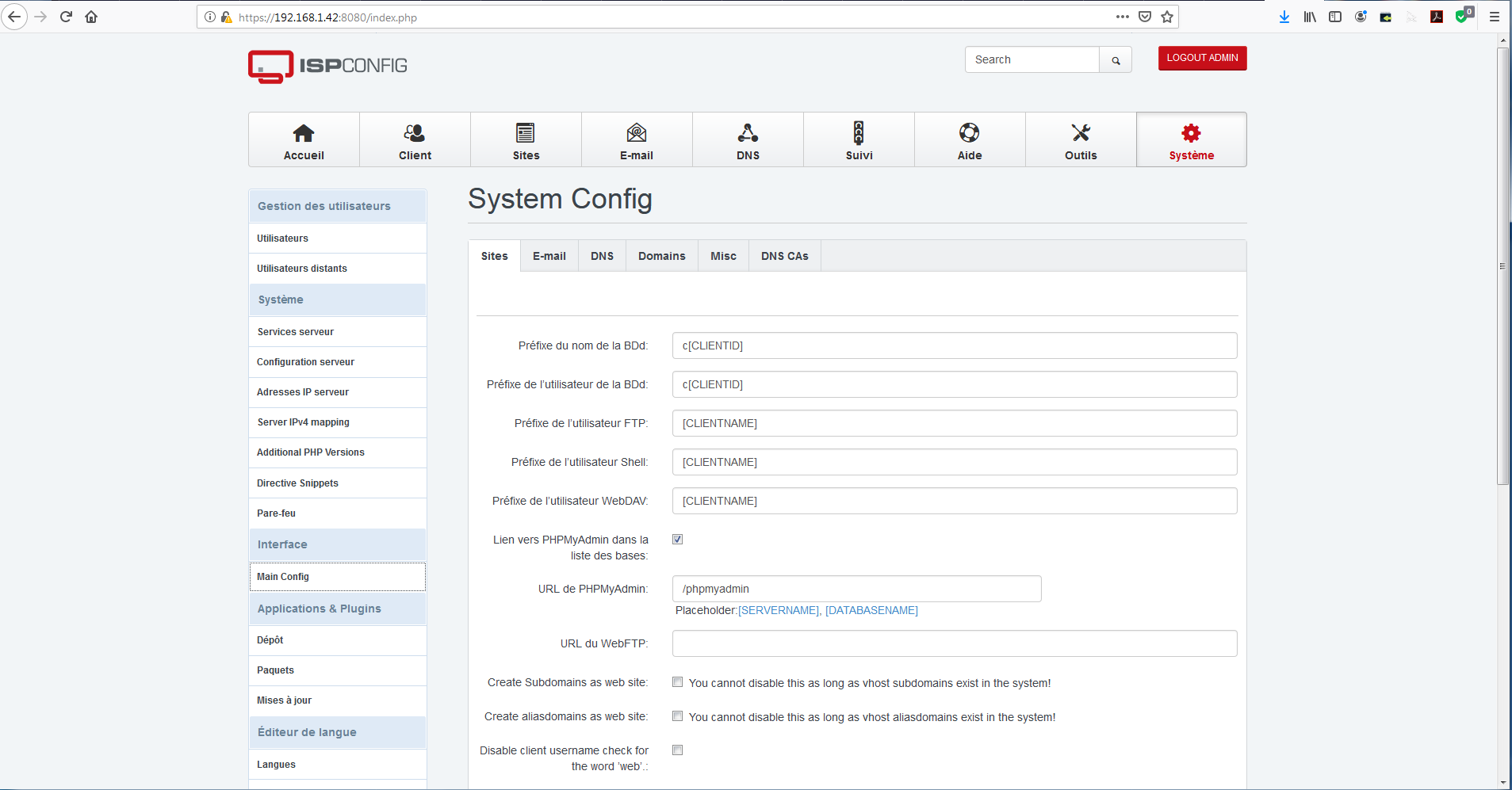Open the E-mail module
Screen dimensions: 1512x790
637,139
